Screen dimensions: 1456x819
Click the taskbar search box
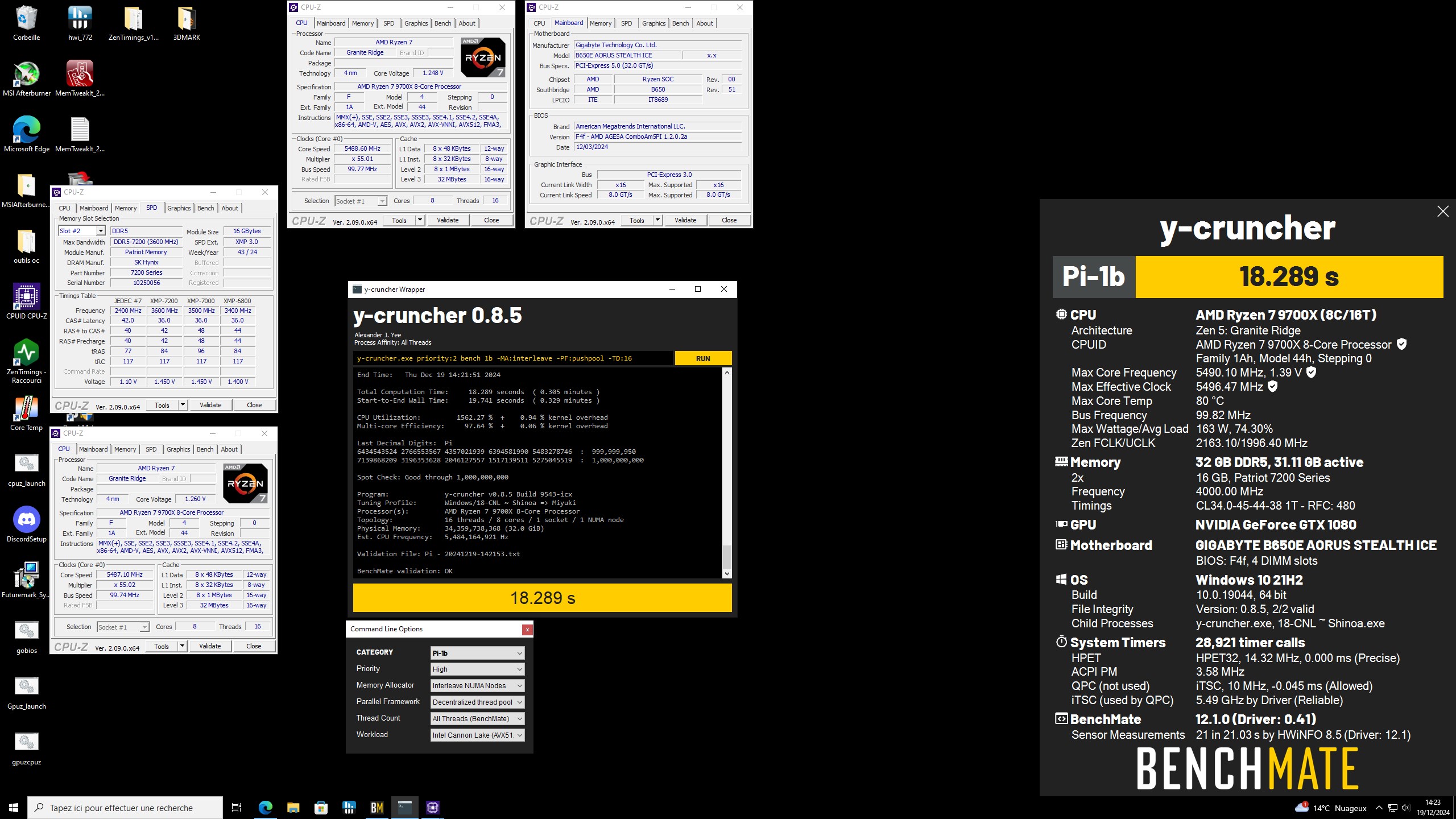click(x=125, y=808)
